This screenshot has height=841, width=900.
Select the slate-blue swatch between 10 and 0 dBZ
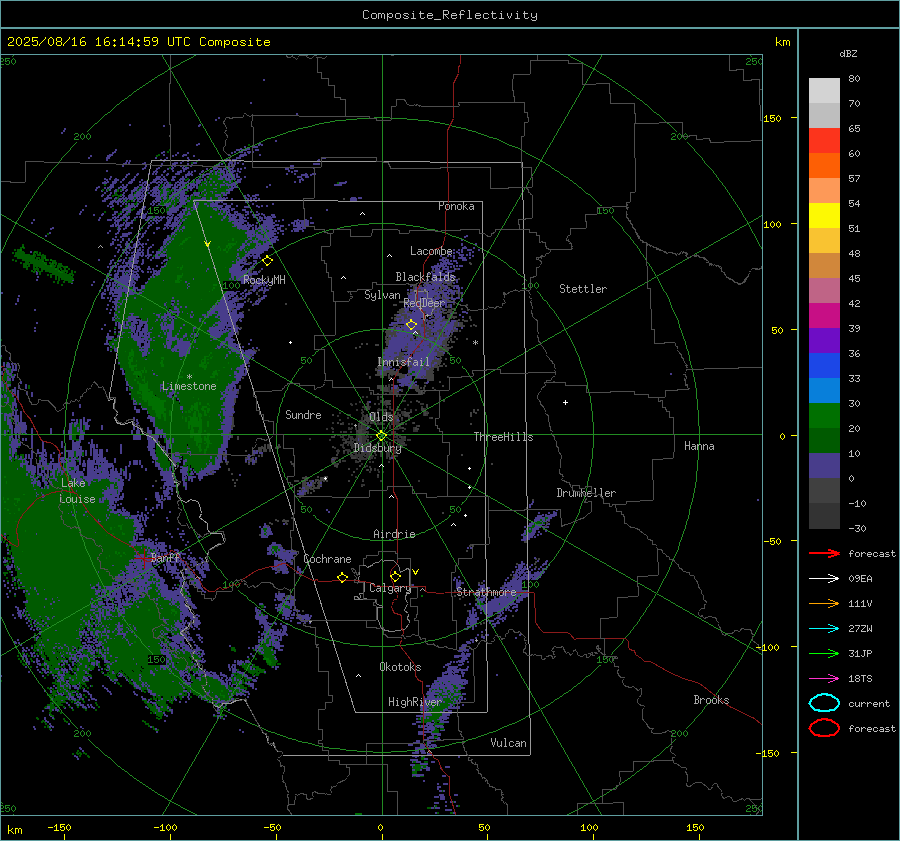tap(824, 466)
